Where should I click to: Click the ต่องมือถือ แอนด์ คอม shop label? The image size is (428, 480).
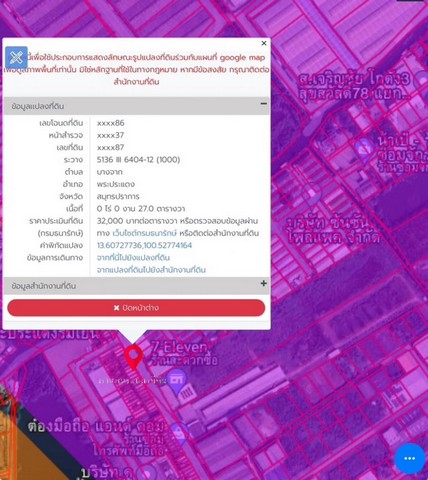96,426
